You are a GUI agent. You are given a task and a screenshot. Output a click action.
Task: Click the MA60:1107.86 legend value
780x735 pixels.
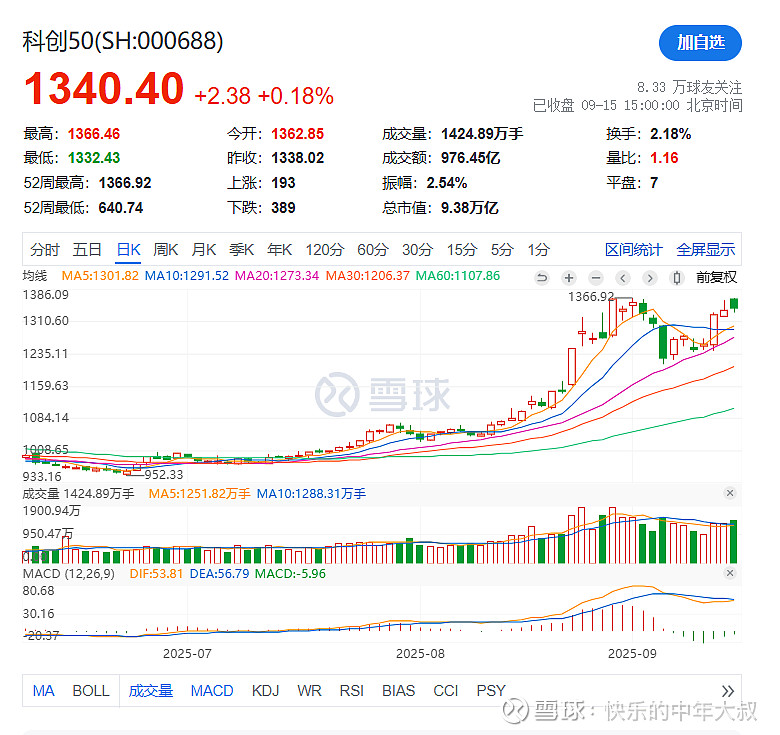pos(458,276)
